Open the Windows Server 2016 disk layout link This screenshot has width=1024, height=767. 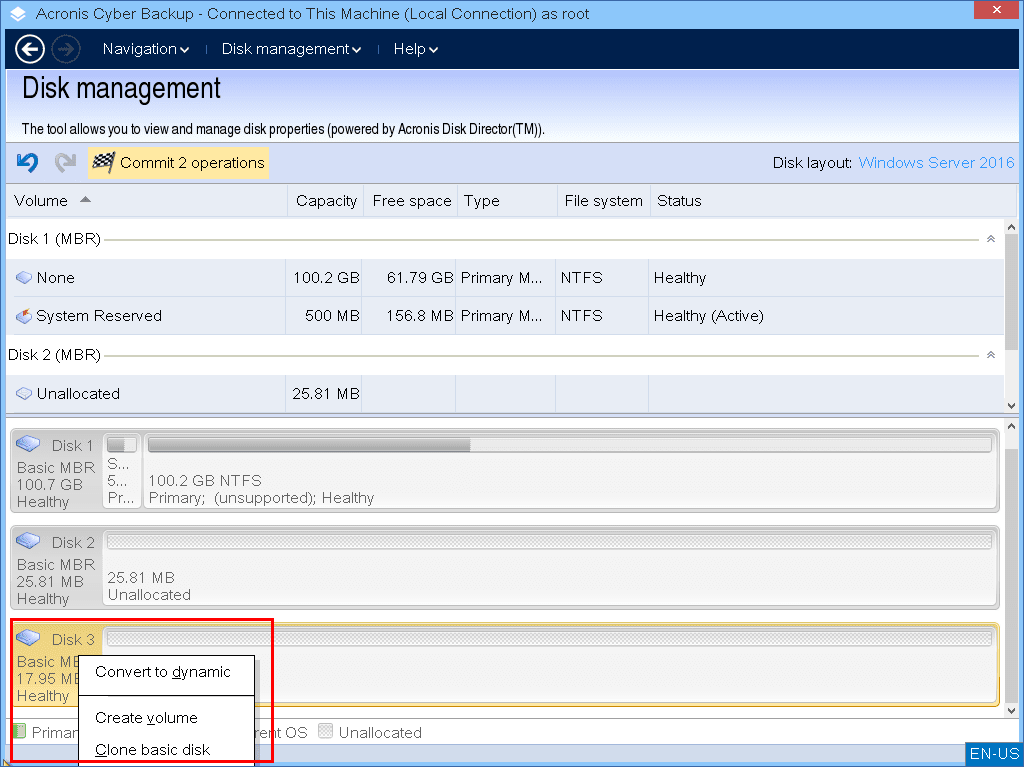pyautogui.click(x=936, y=163)
